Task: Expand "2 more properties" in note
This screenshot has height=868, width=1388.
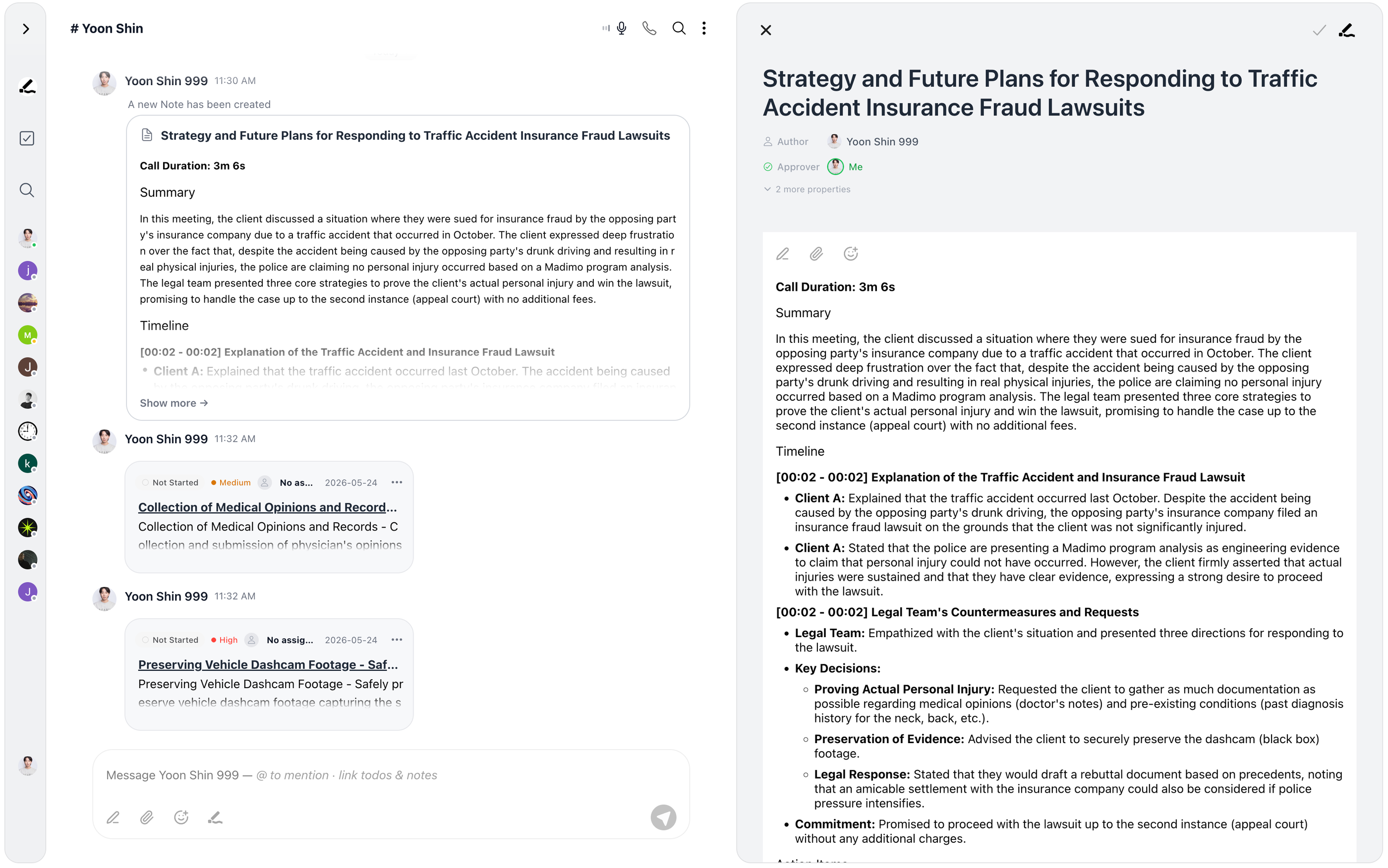Action: (x=807, y=189)
